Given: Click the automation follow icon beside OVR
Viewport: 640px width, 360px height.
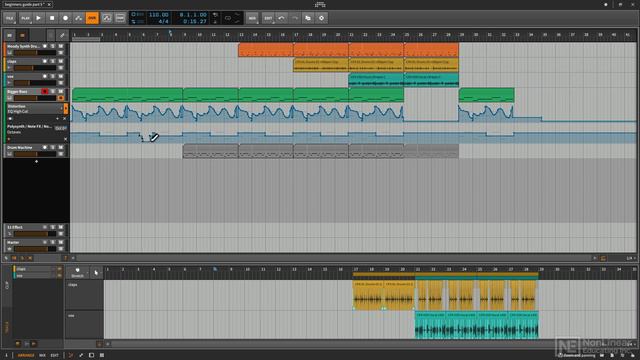Looking at the screenshot, I should pos(107,18).
